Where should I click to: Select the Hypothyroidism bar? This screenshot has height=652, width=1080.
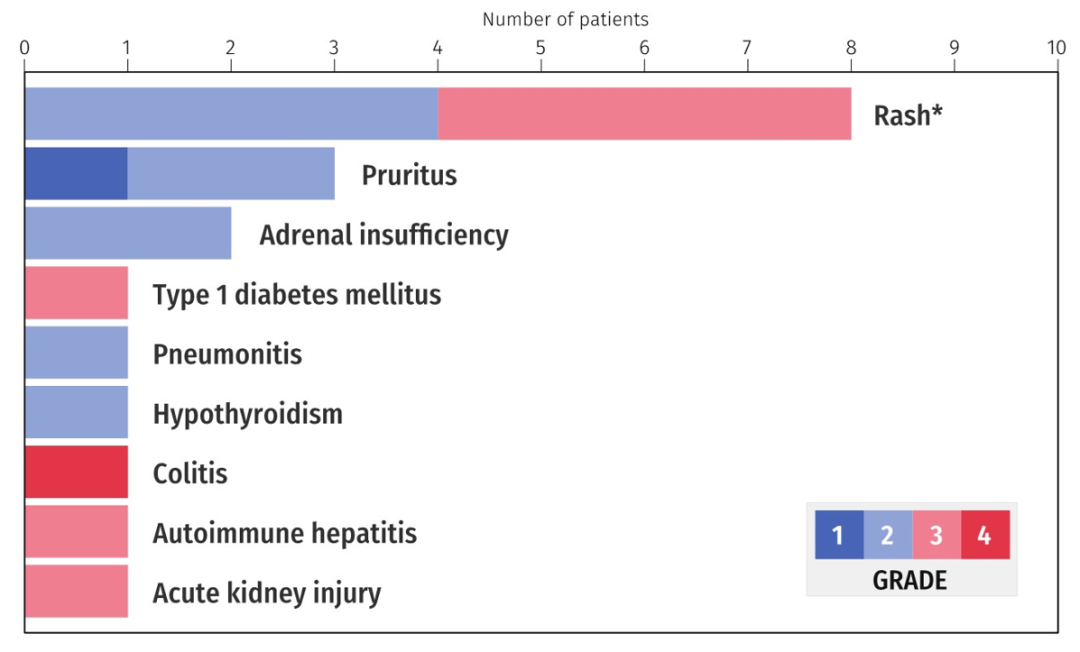(x=76, y=412)
